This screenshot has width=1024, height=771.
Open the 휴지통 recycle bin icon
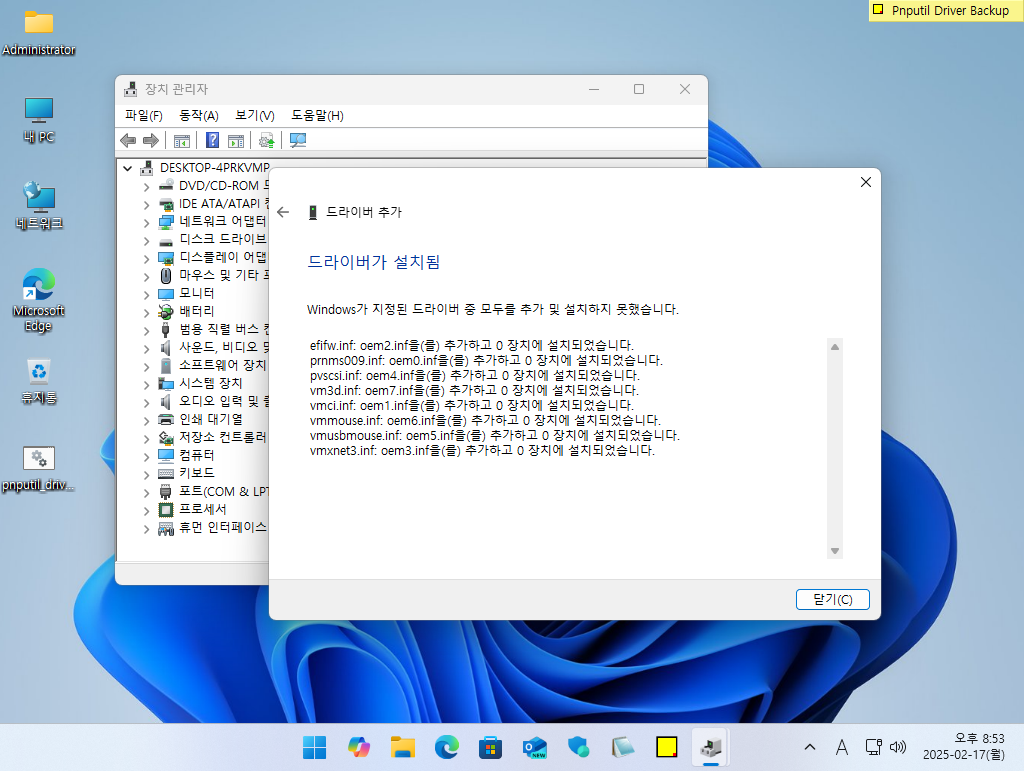39,381
